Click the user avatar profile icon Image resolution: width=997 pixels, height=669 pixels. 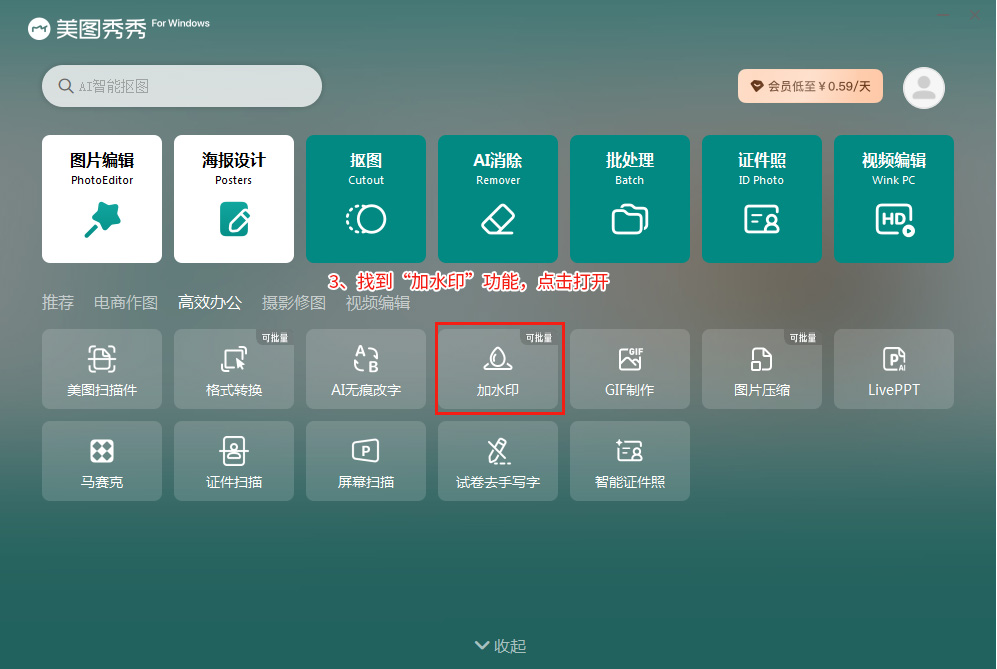(924, 88)
